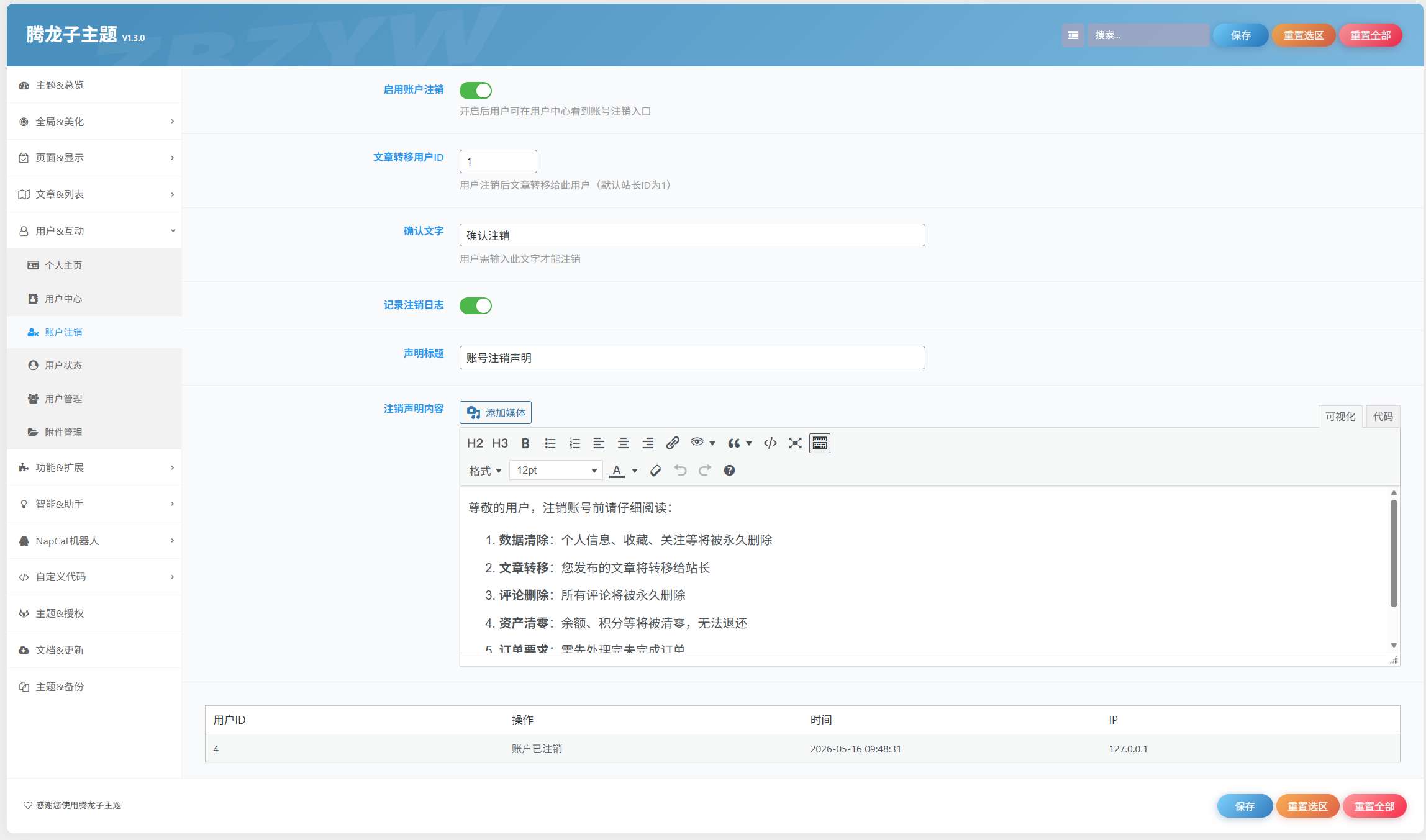This screenshot has width=1426, height=840.
Task: Open fullscreen editor mode icon
Action: pos(795,443)
